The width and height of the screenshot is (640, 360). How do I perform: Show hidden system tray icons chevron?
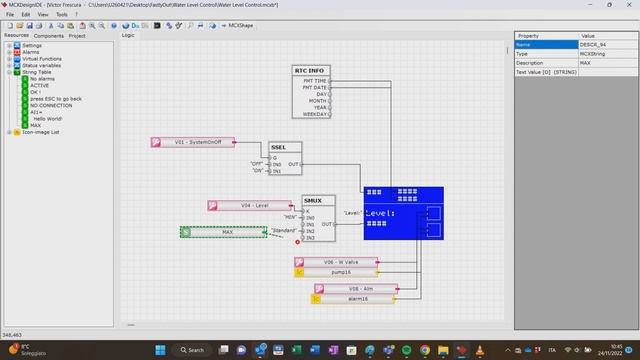click(x=507, y=350)
